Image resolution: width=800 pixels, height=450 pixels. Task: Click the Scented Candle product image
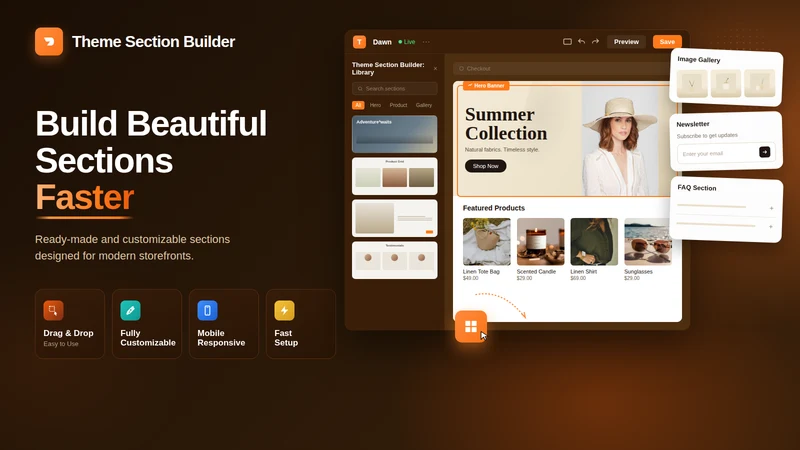click(x=540, y=242)
